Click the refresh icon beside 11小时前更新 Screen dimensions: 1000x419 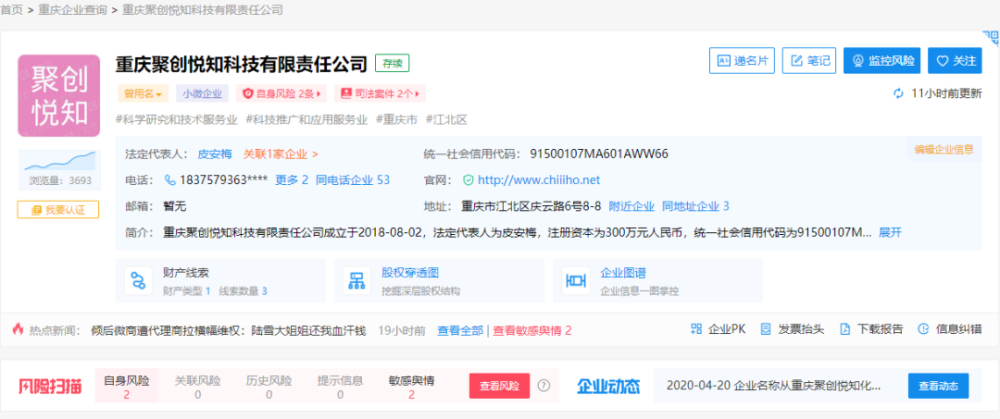[x=899, y=94]
